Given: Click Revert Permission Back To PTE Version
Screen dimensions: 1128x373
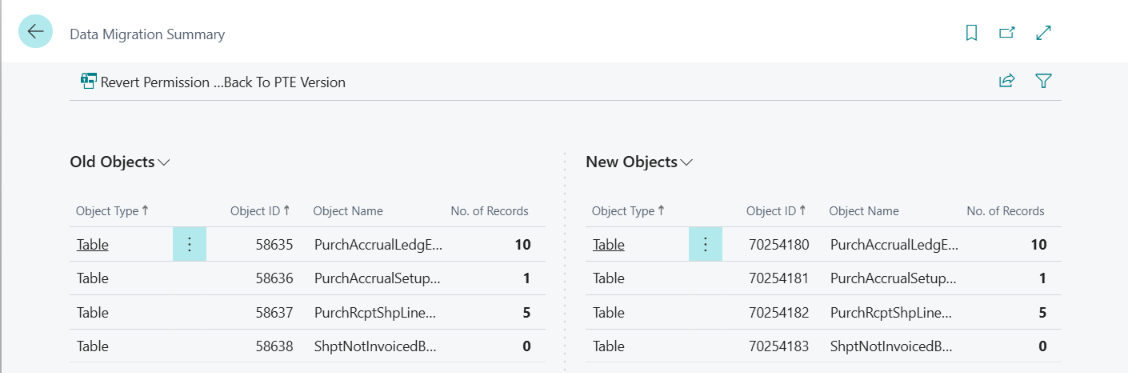Looking at the screenshot, I should point(213,82).
